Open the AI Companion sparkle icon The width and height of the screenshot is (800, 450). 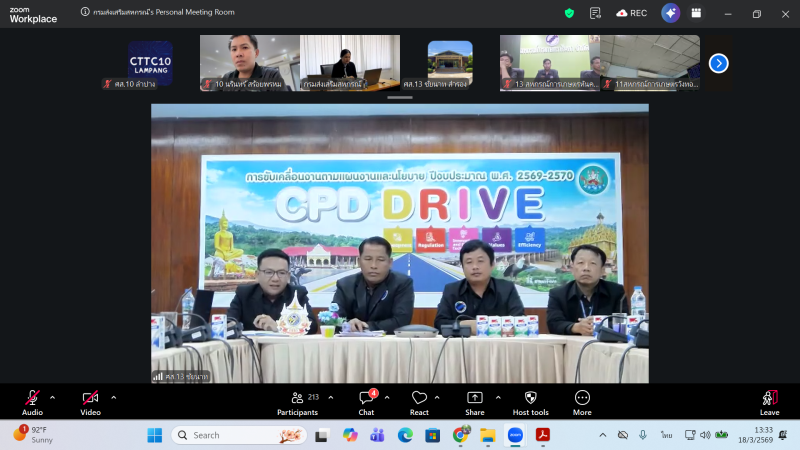pos(670,13)
